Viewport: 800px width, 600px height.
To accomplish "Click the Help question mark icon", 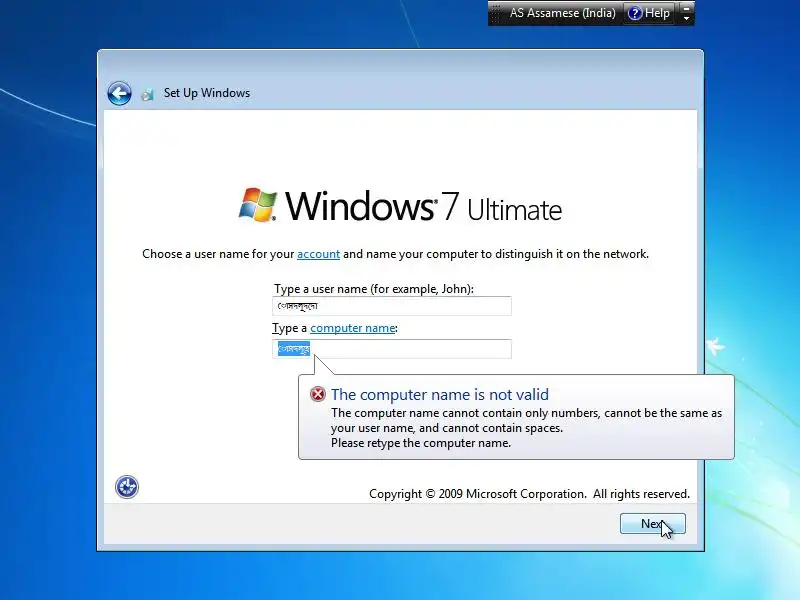I will point(635,13).
